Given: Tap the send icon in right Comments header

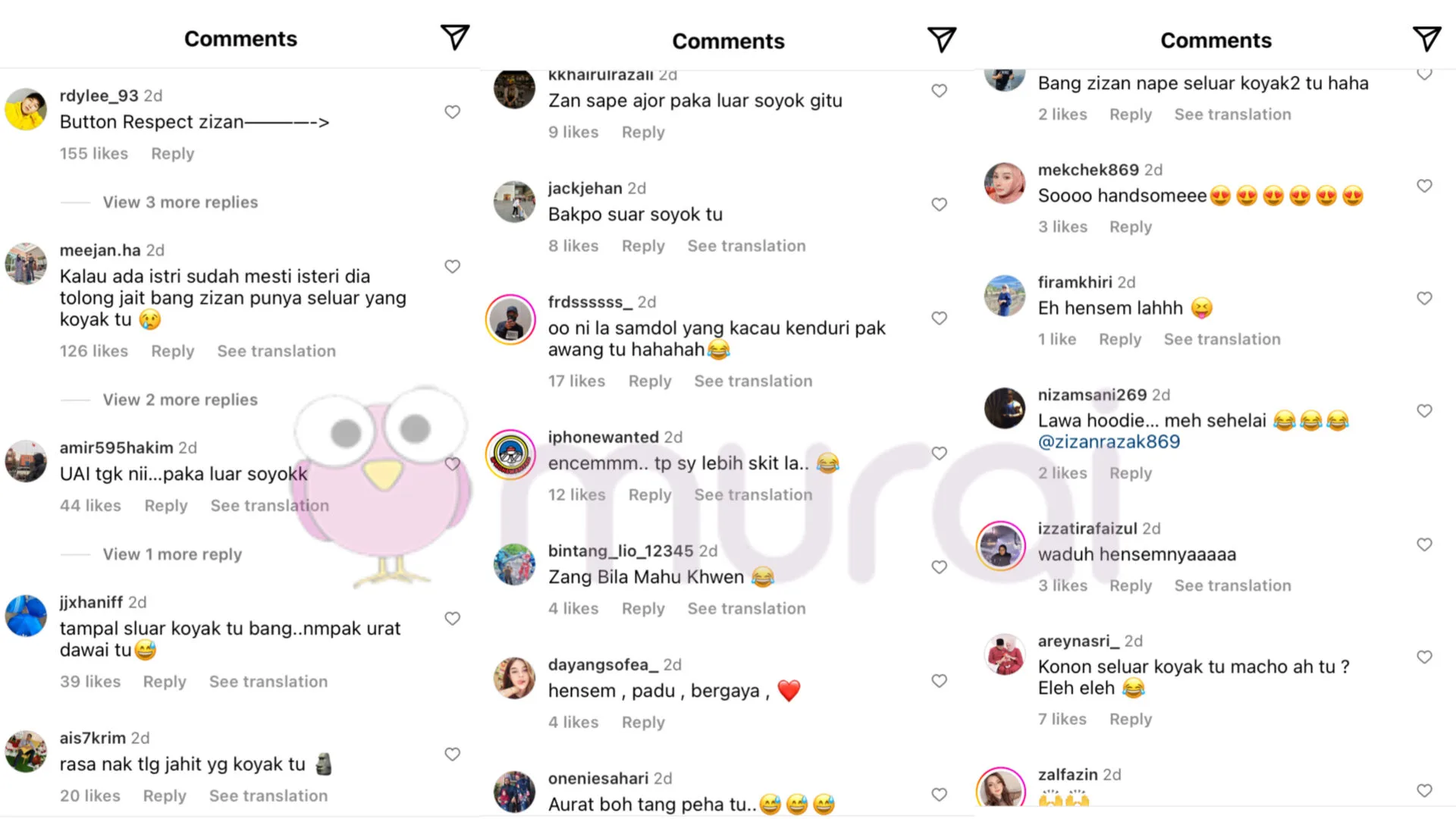Looking at the screenshot, I should (x=1426, y=39).
